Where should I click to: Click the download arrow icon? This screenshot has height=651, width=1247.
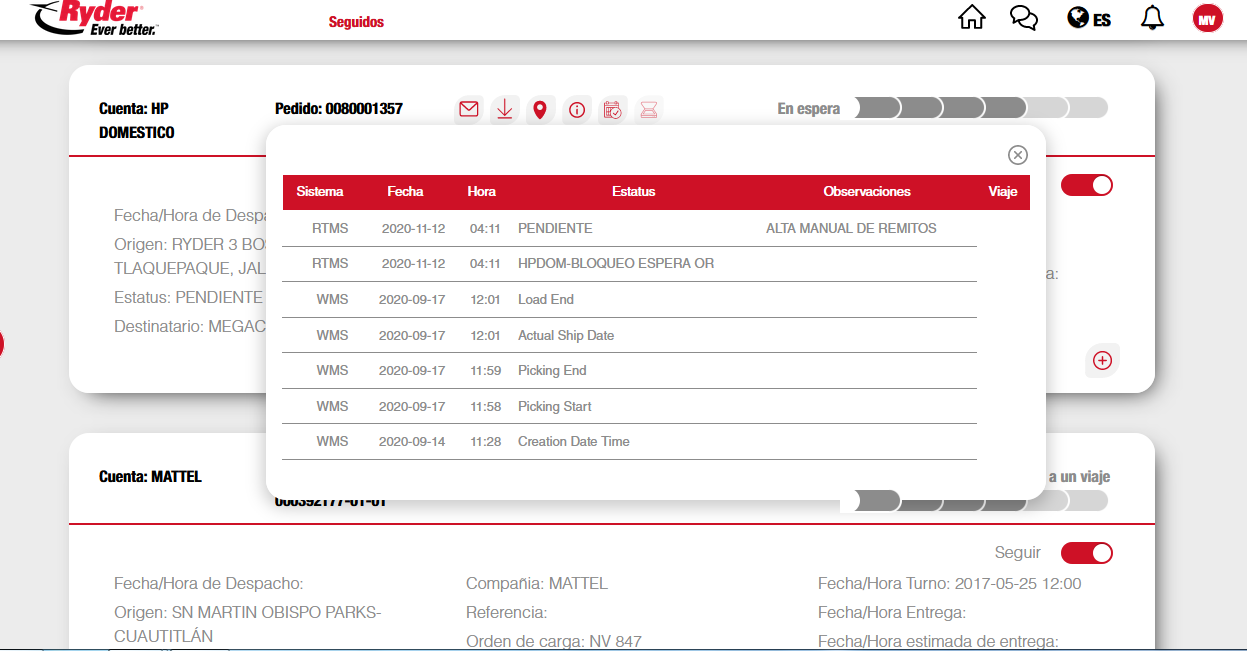(x=504, y=109)
